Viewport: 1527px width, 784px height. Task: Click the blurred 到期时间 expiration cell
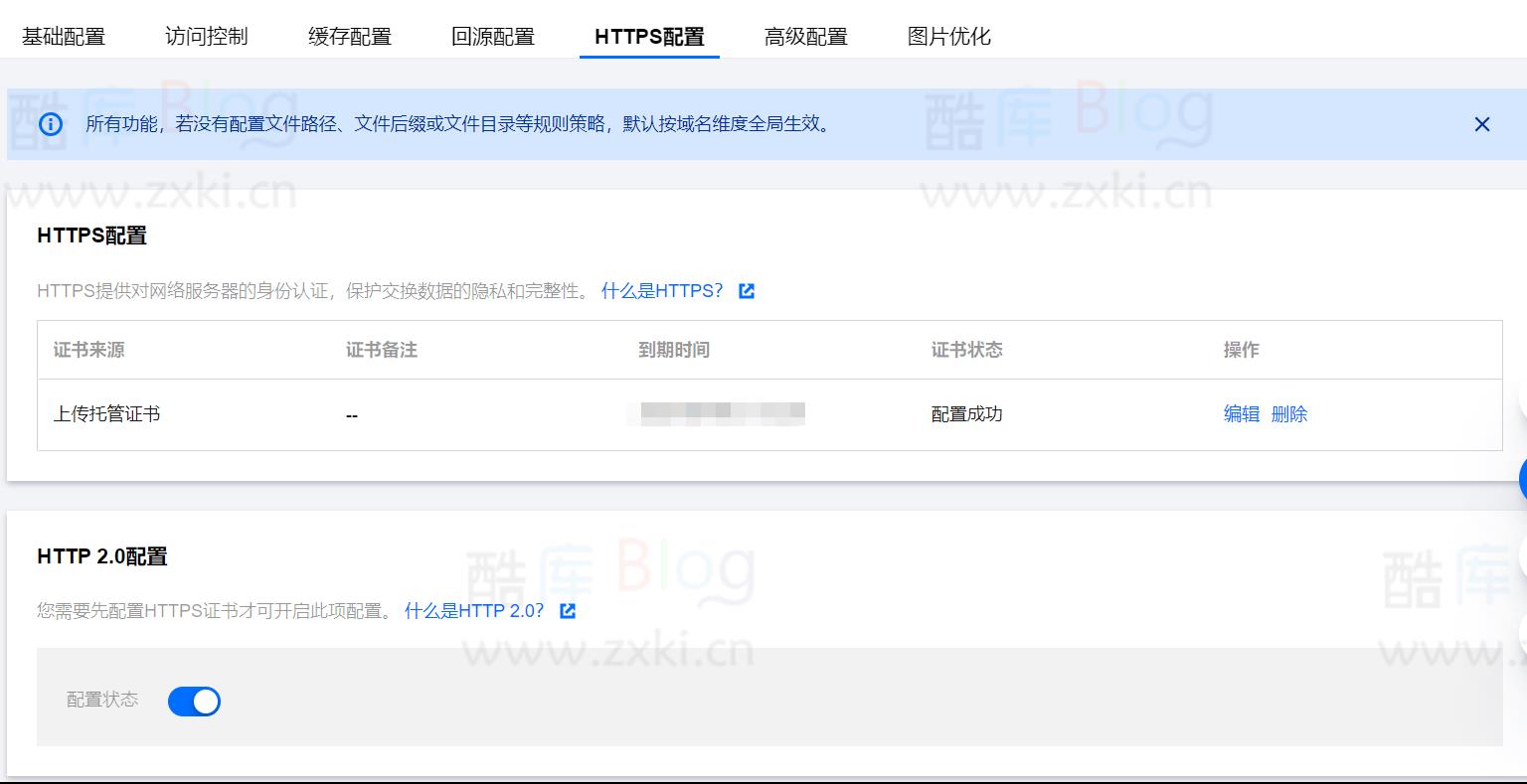[718, 412]
